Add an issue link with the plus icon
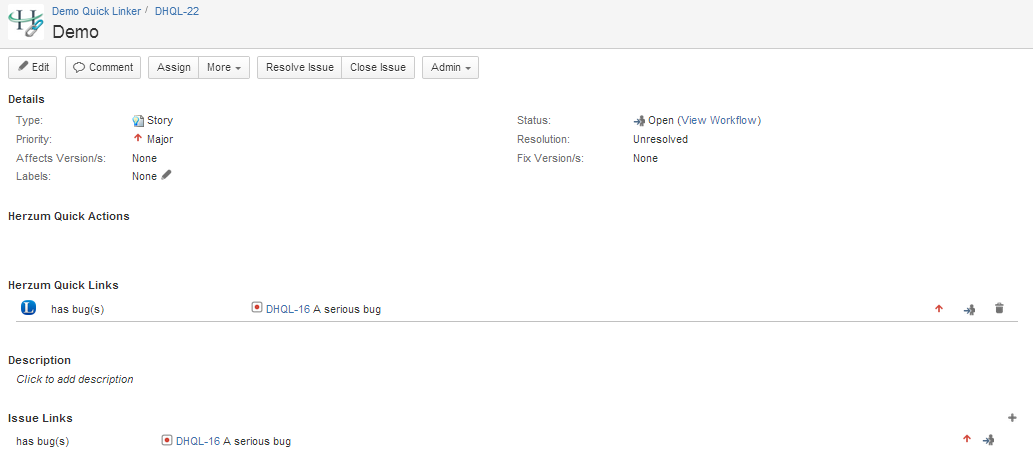 (1011, 418)
